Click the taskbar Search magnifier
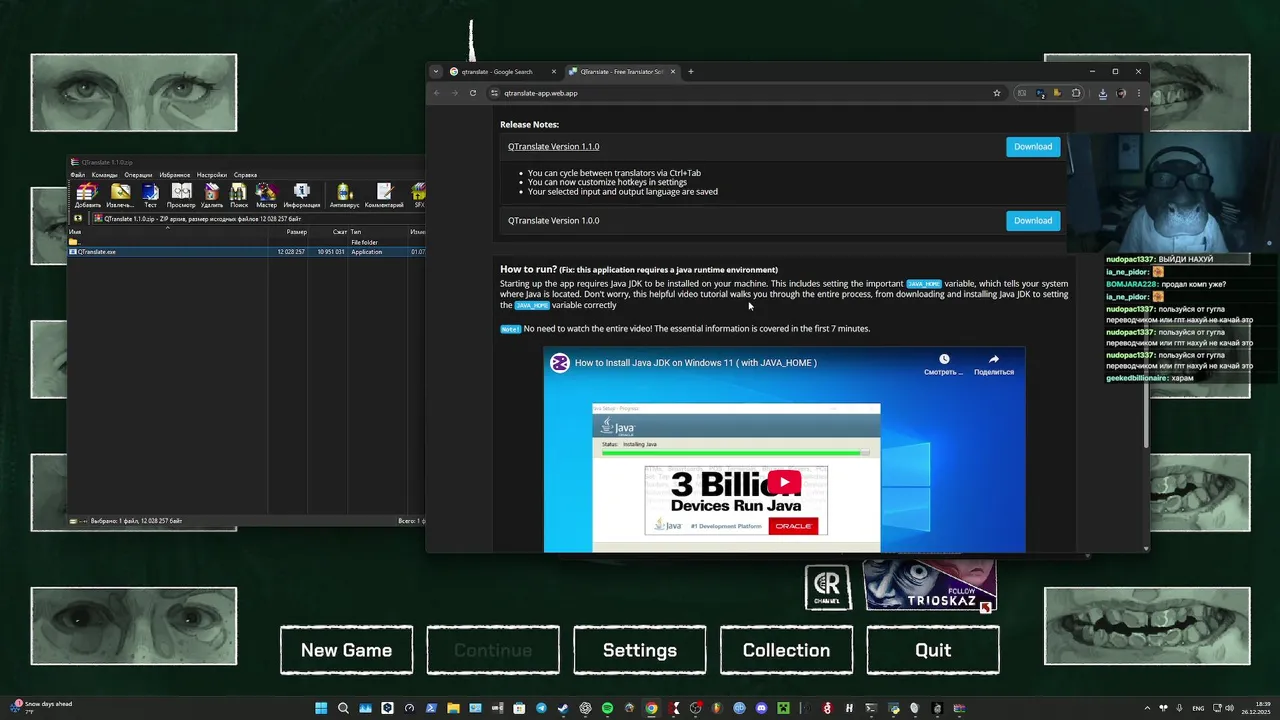 (x=343, y=708)
